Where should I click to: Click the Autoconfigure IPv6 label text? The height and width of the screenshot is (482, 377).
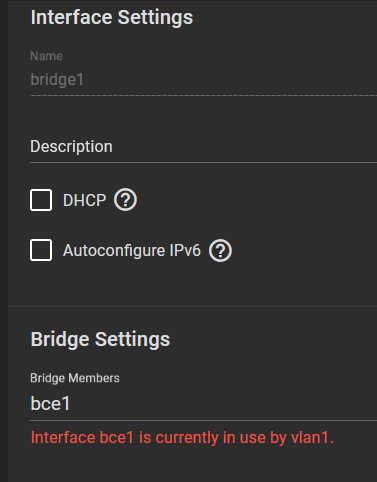point(132,250)
